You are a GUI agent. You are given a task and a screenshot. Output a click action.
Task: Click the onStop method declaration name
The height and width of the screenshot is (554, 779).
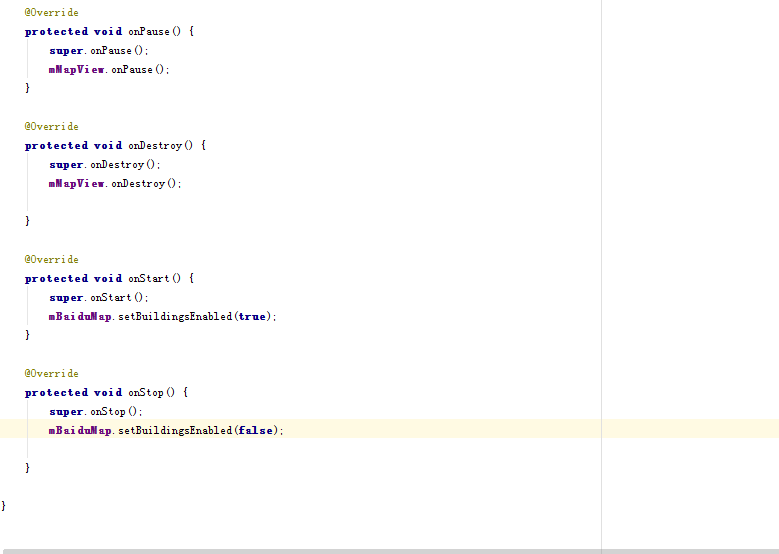point(146,393)
